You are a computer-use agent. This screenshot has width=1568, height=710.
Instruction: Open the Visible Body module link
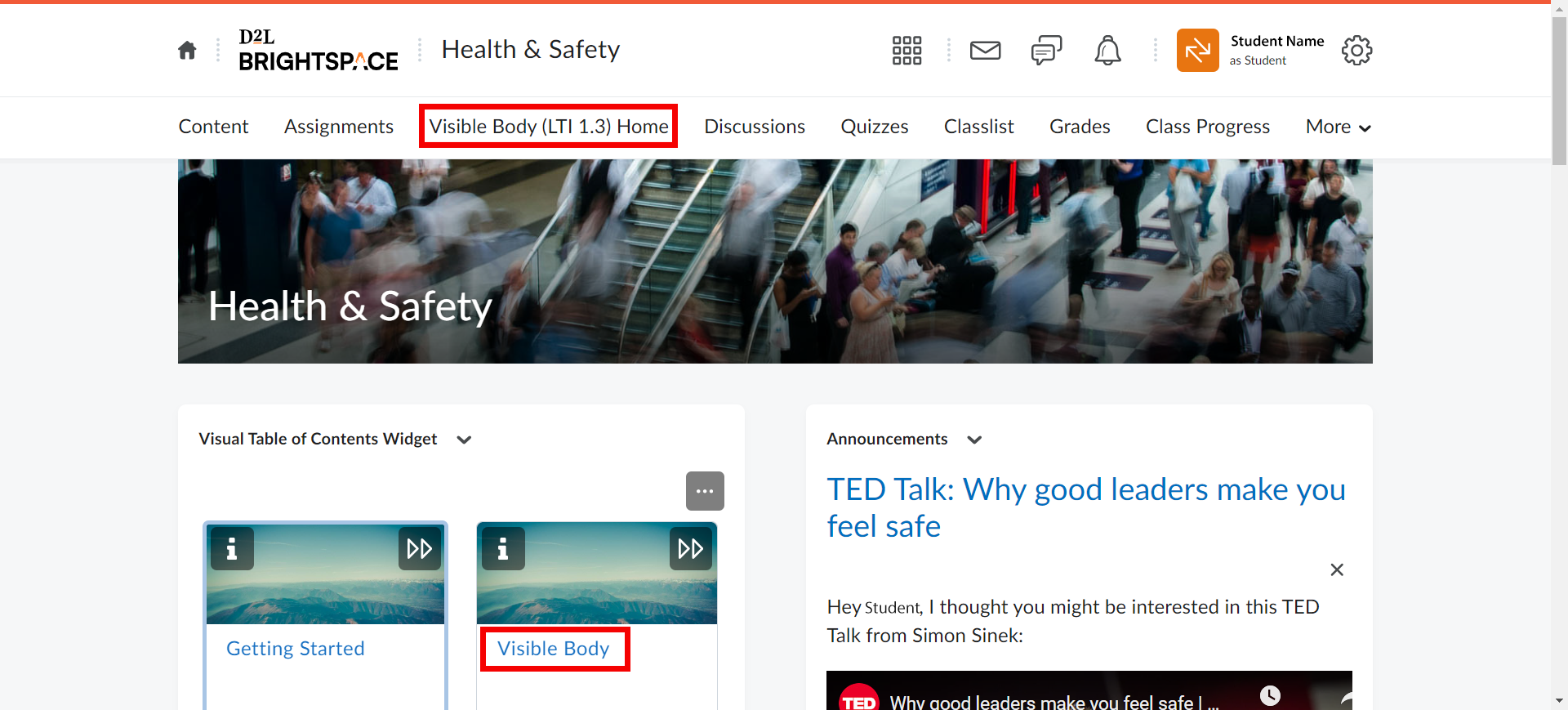[554, 649]
